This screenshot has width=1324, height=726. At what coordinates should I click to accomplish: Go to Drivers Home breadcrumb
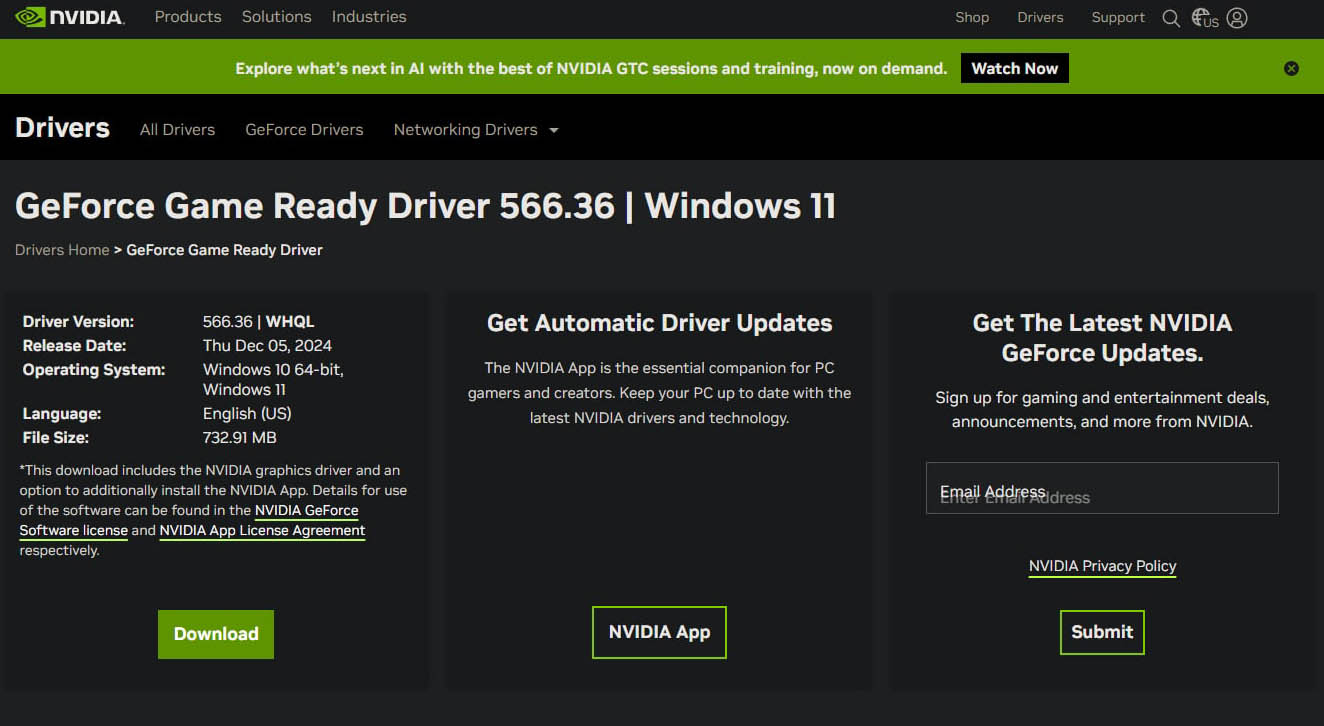point(62,250)
